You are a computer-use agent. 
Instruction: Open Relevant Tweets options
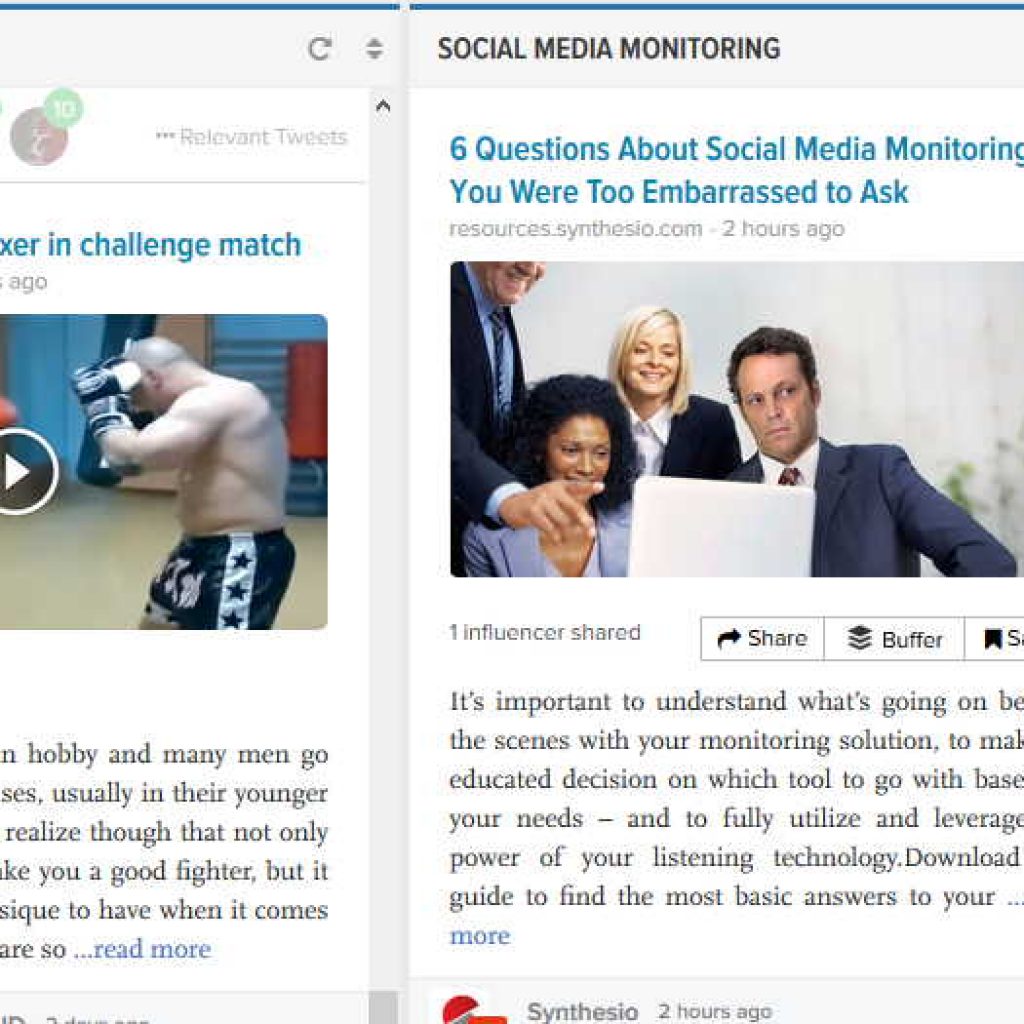251,136
